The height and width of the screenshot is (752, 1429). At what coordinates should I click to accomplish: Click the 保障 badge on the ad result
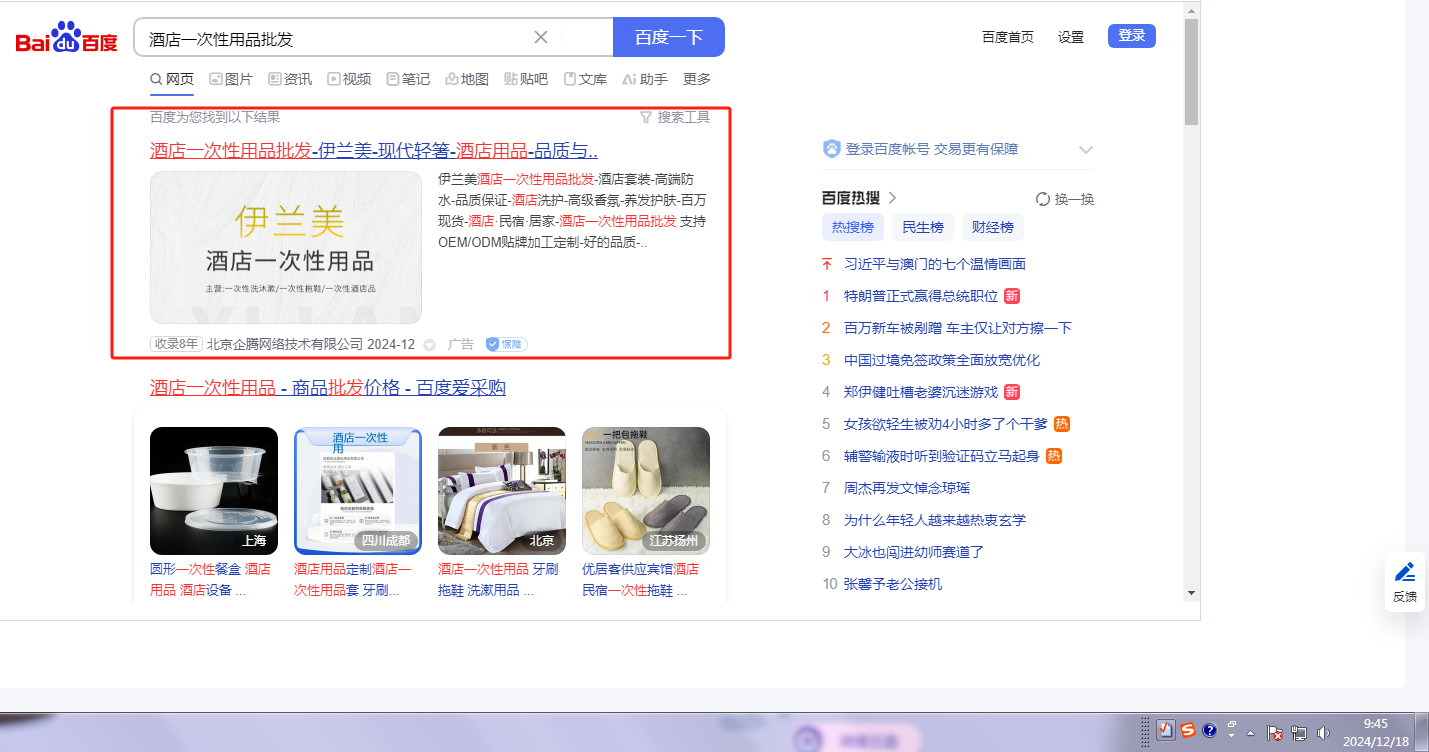pyautogui.click(x=506, y=344)
